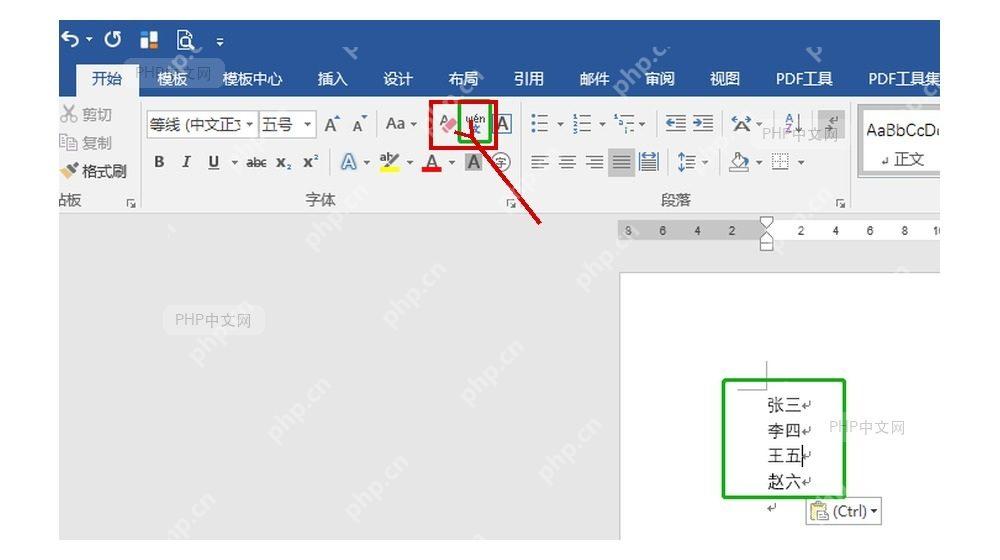The height and width of the screenshot is (560, 1000).
Task: Open Customize Quick Access Toolbar dropdown
Action: 220,42
